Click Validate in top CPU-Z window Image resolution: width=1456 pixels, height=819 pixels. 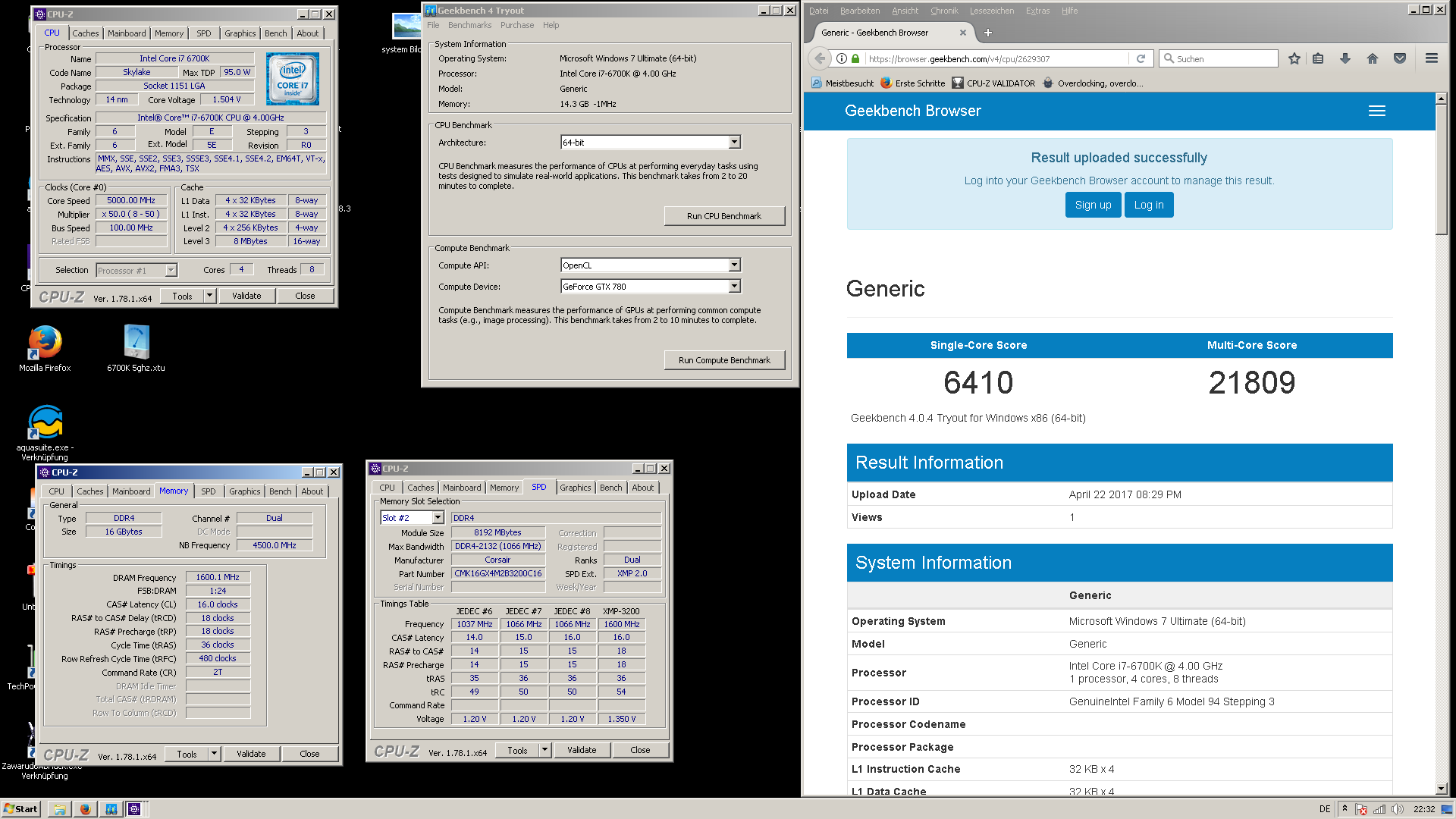[246, 296]
